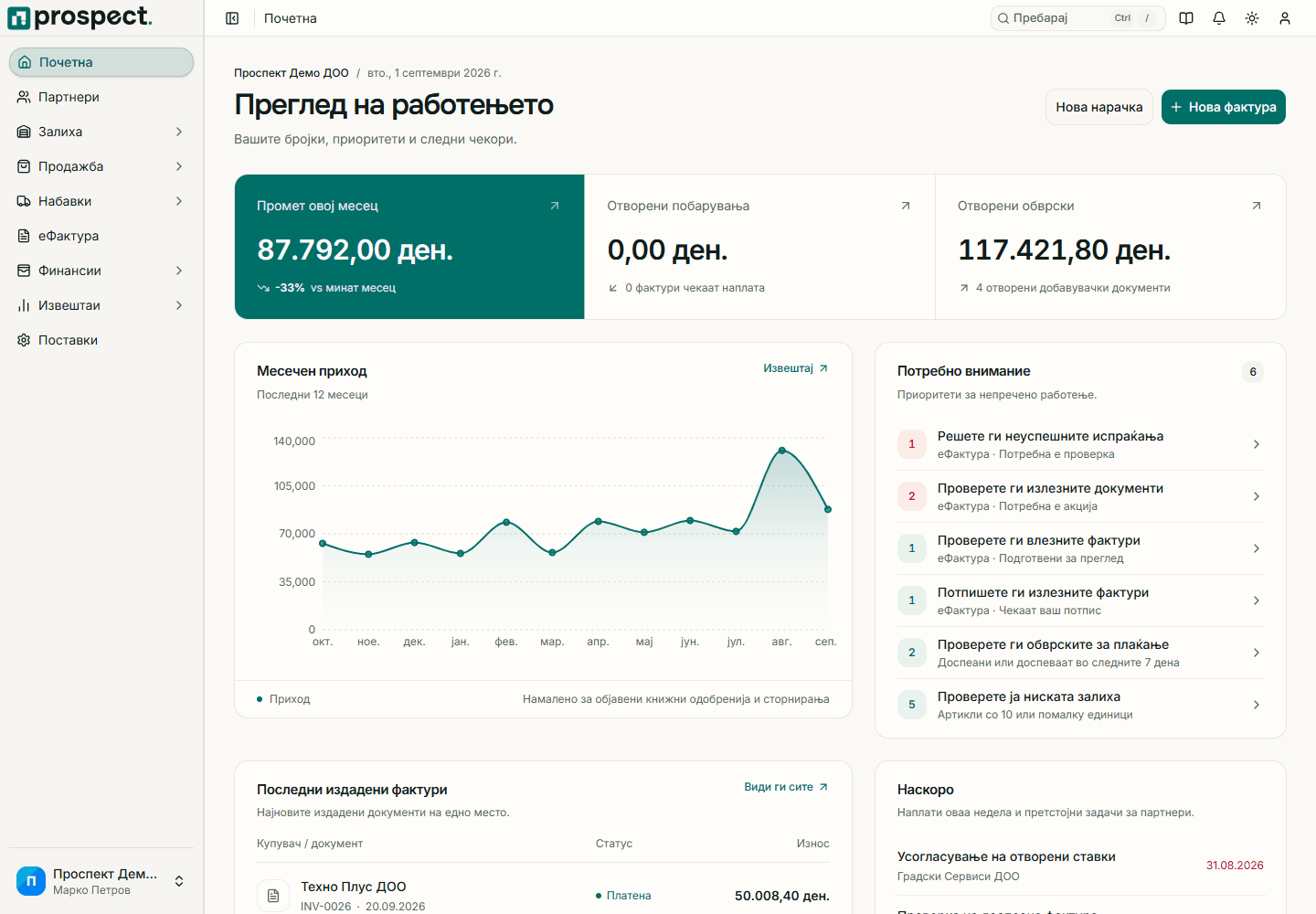Viewport: 1316px width, 914px height.
Task: Click the Пребарај search field
Action: [x=1077, y=18]
